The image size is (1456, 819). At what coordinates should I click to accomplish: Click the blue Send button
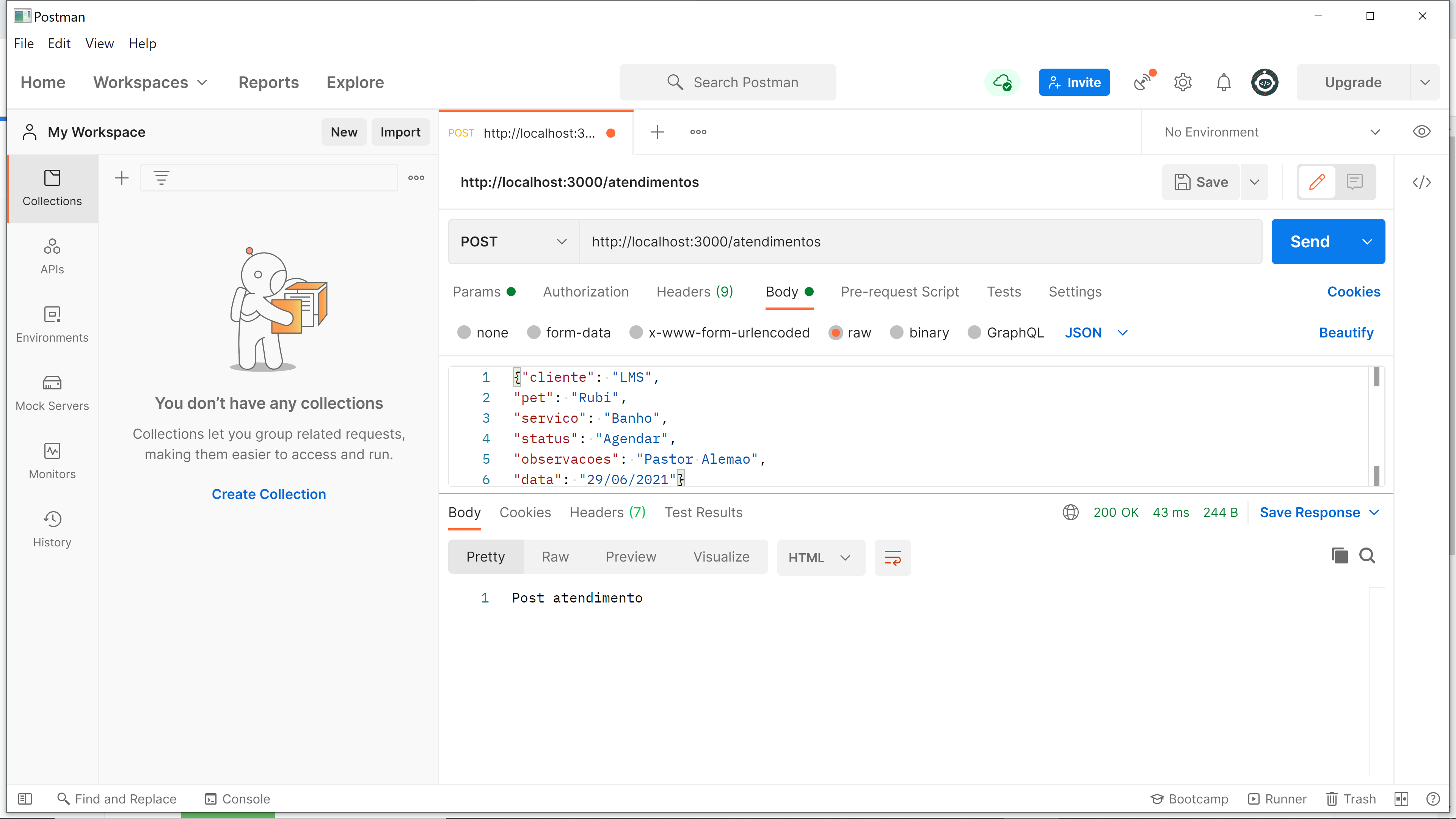point(1310,242)
